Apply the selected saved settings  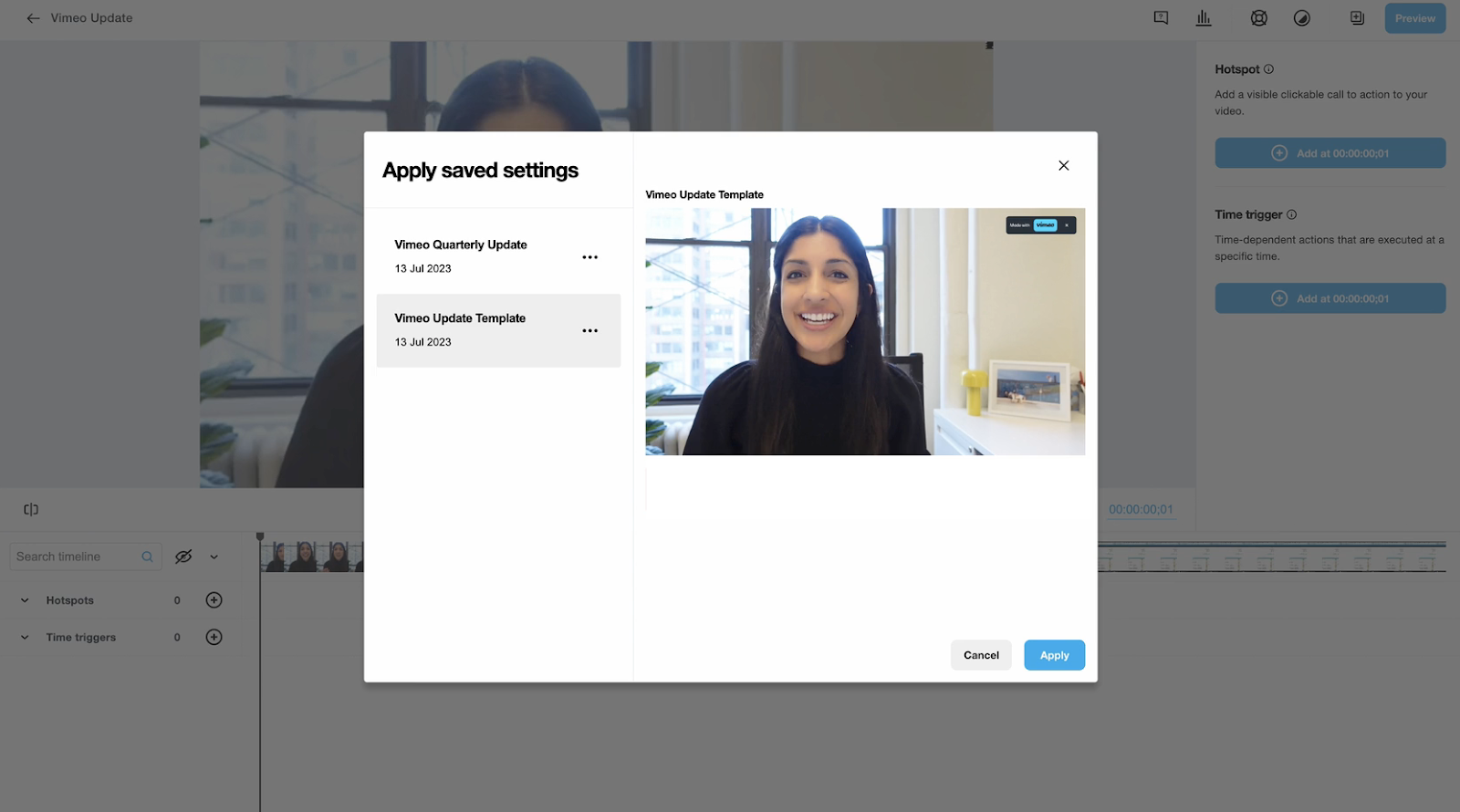(x=1054, y=655)
